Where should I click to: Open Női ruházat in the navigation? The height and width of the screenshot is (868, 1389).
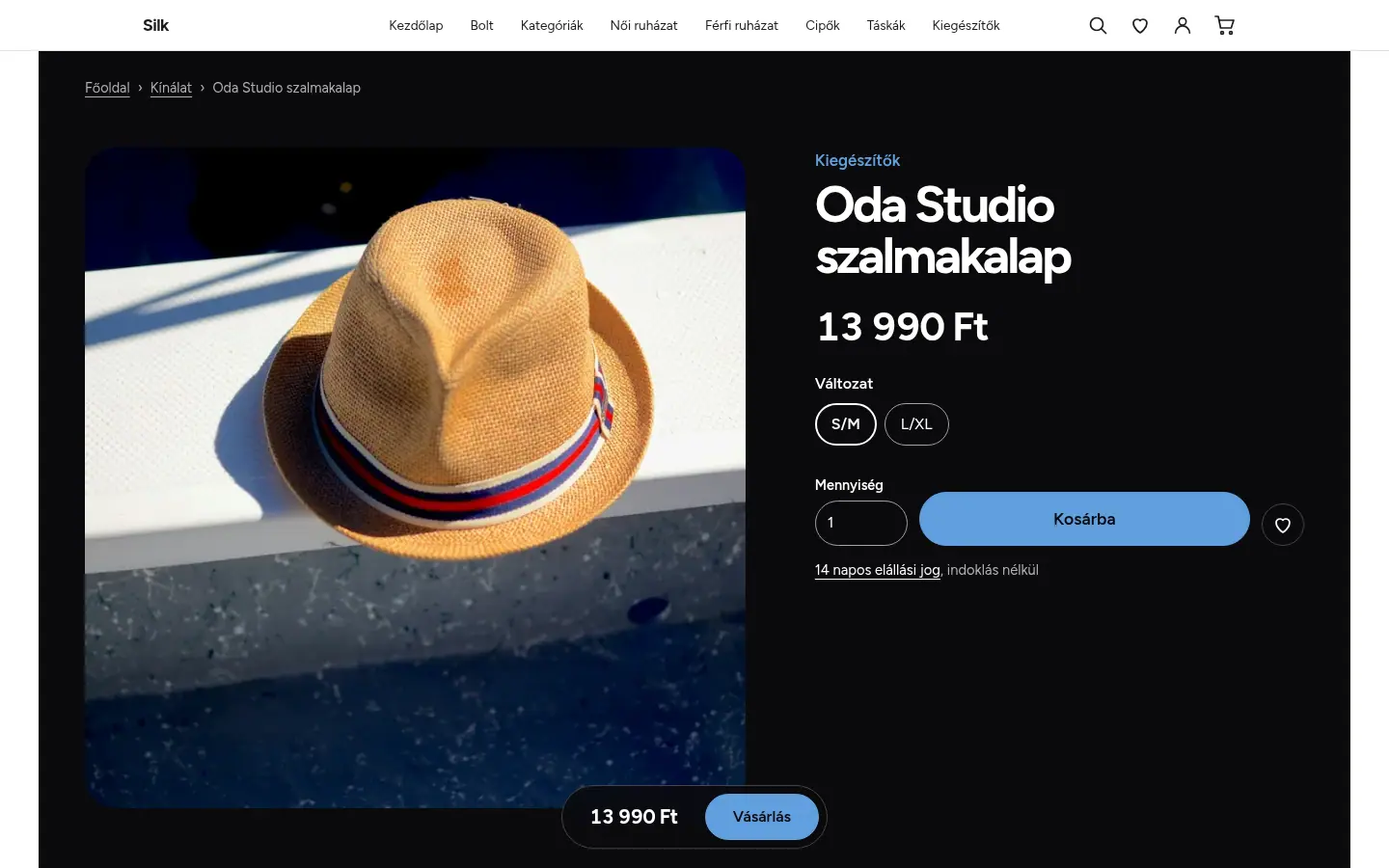click(644, 26)
